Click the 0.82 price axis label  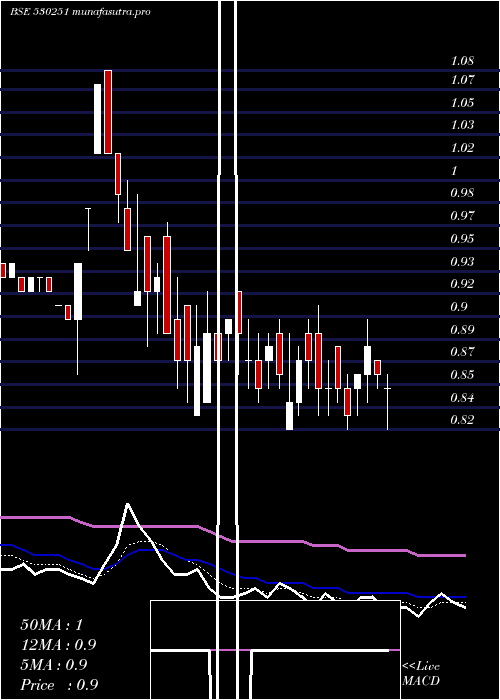pyautogui.click(x=462, y=420)
